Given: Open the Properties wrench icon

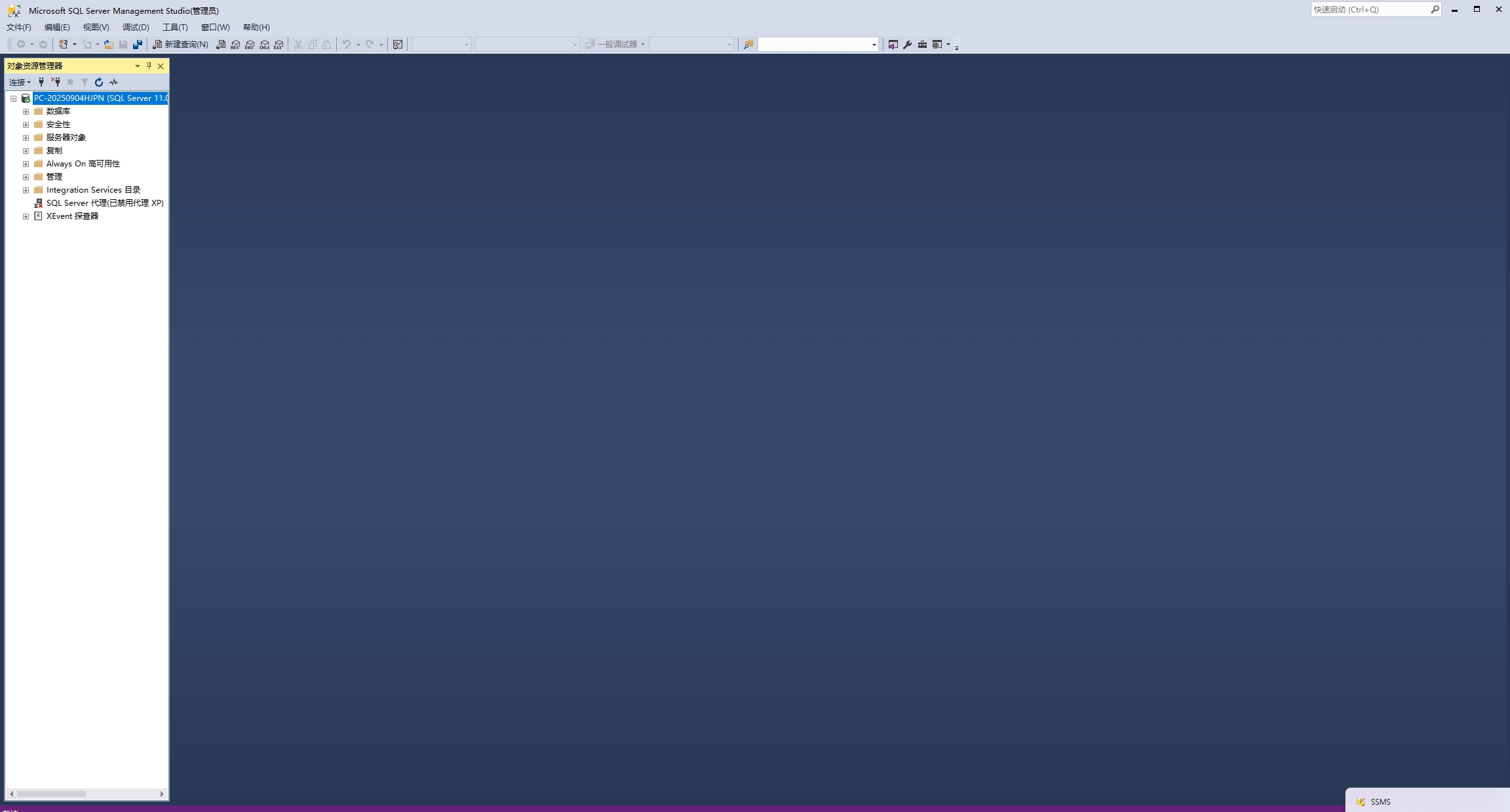Looking at the screenshot, I should (x=908, y=45).
